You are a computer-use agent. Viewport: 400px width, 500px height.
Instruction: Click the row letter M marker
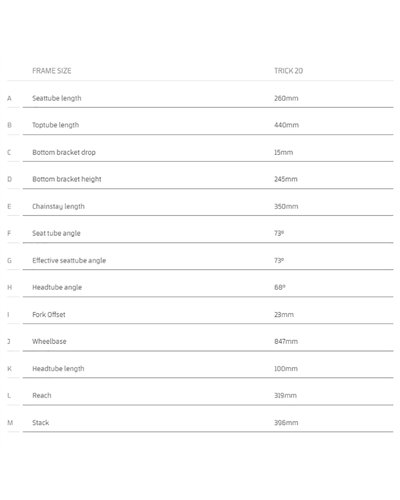[x=10, y=423]
